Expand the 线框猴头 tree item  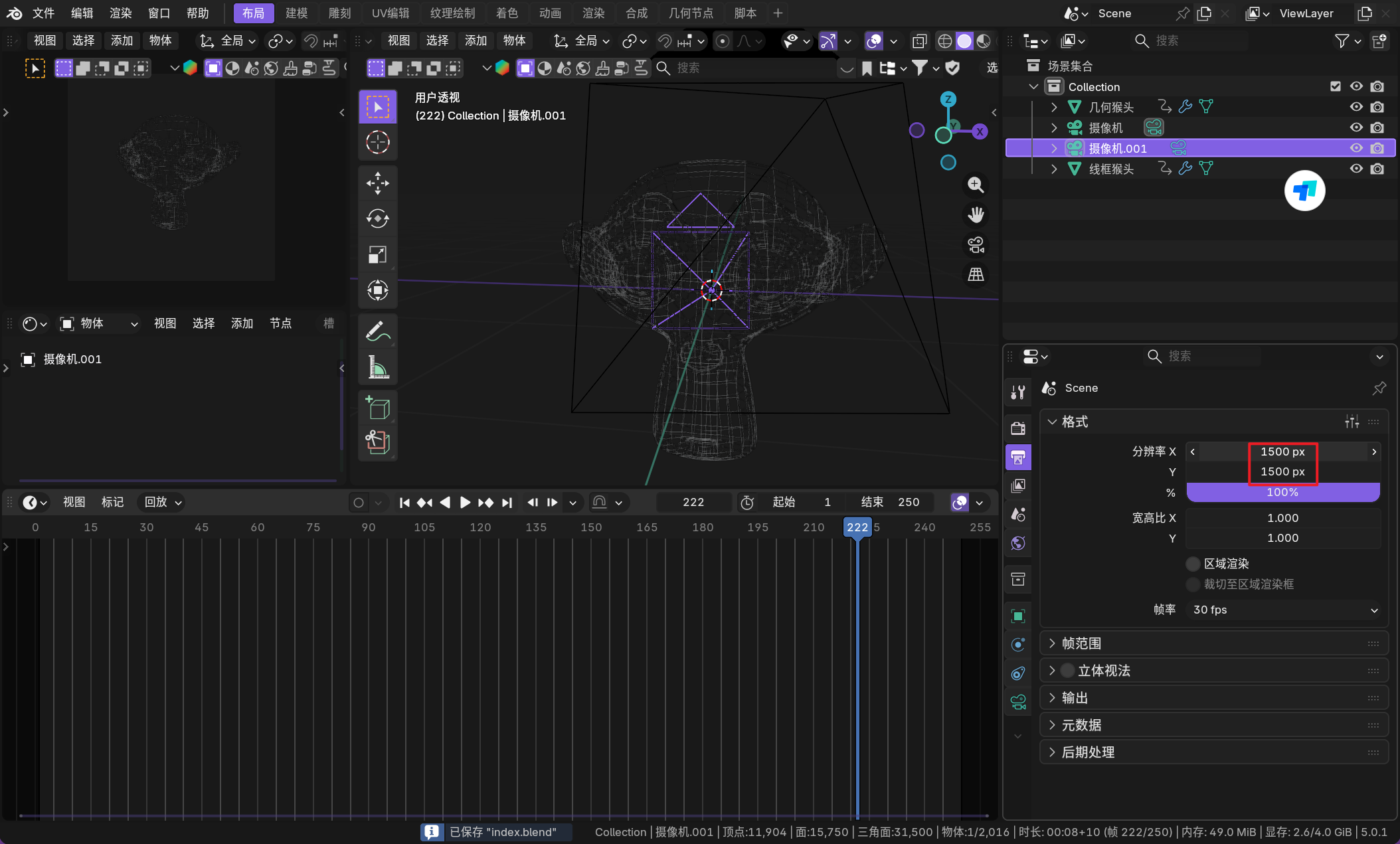pos(1054,169)
